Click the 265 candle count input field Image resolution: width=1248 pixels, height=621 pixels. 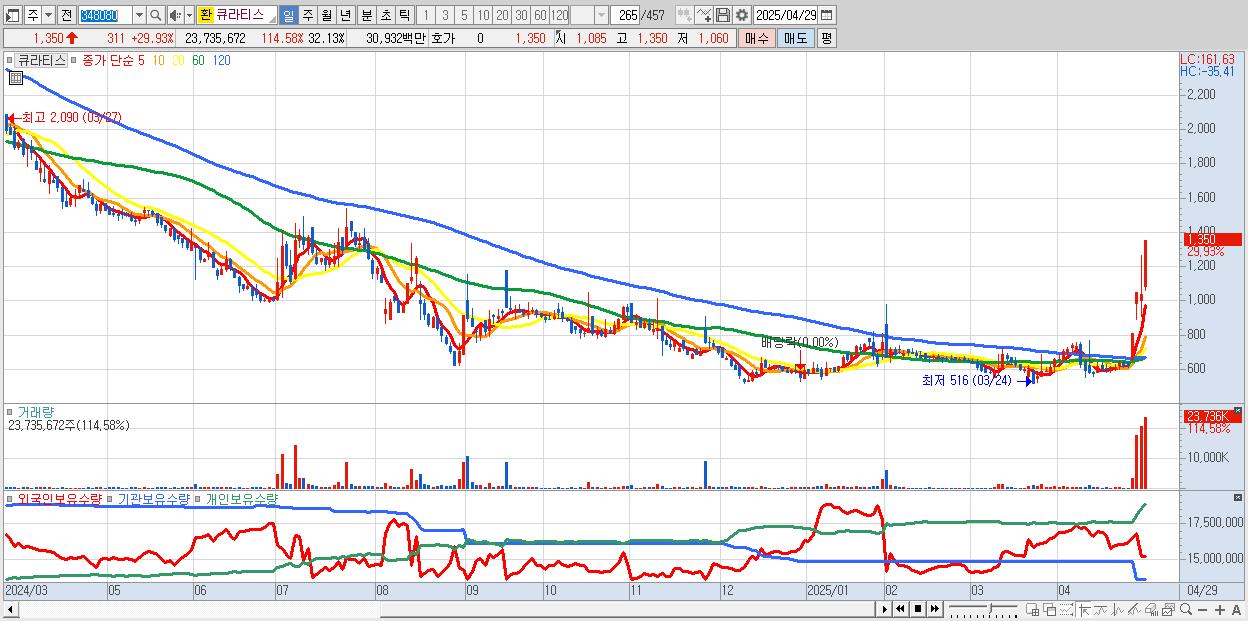tap(626, 15)
